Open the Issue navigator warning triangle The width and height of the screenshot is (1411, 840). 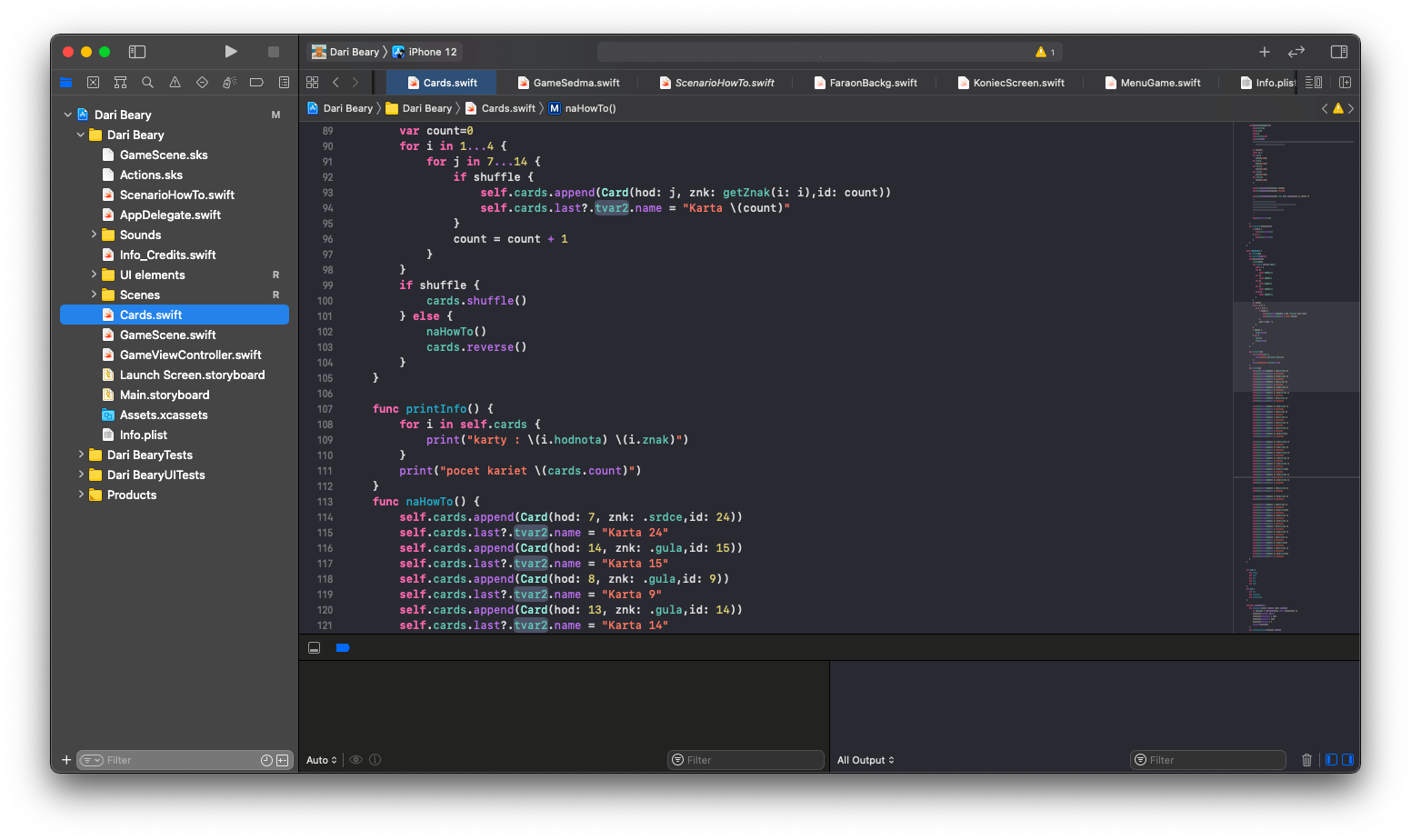pos(175,83)
